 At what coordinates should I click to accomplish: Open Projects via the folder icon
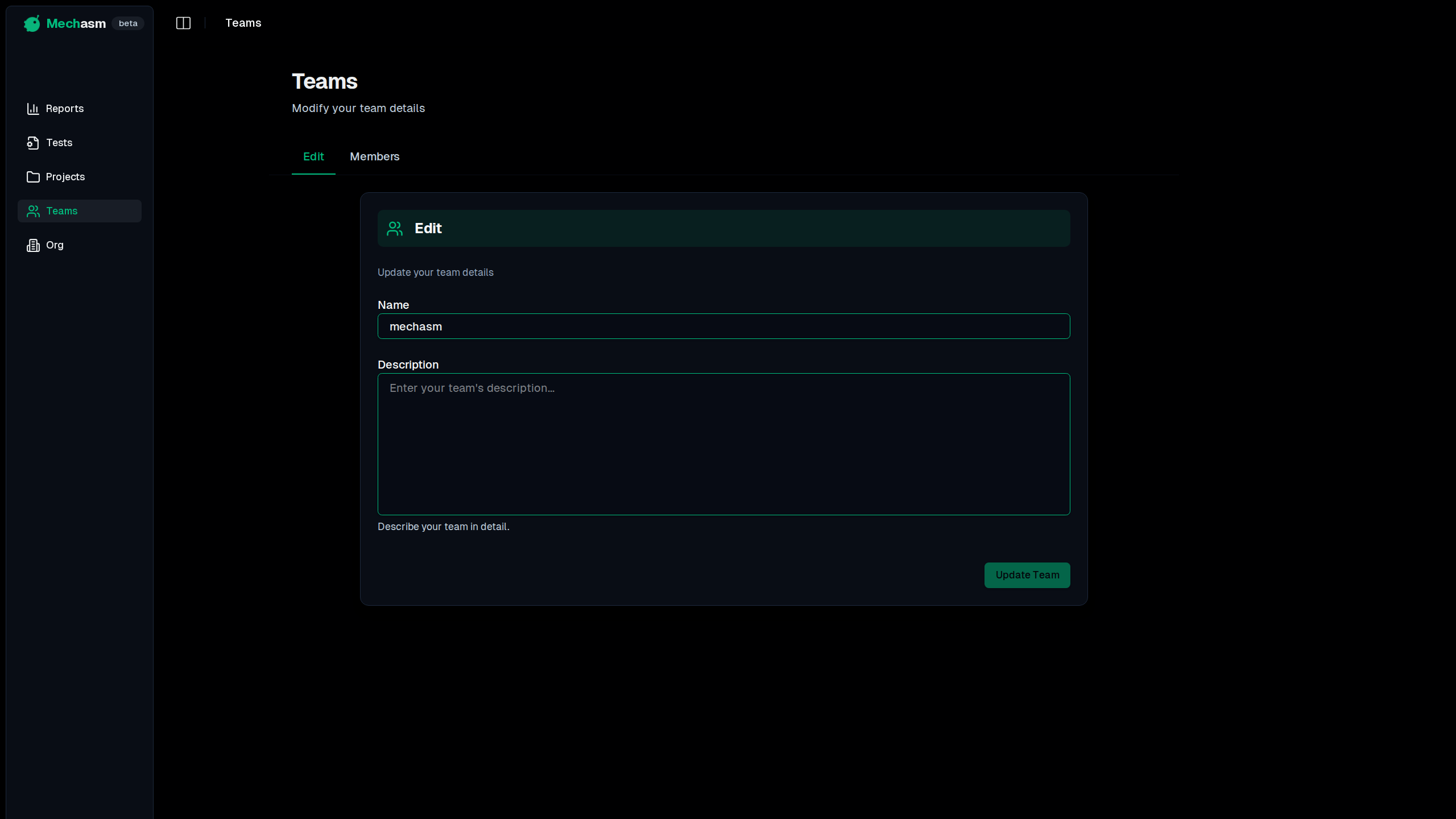click(x=33, y=176)
